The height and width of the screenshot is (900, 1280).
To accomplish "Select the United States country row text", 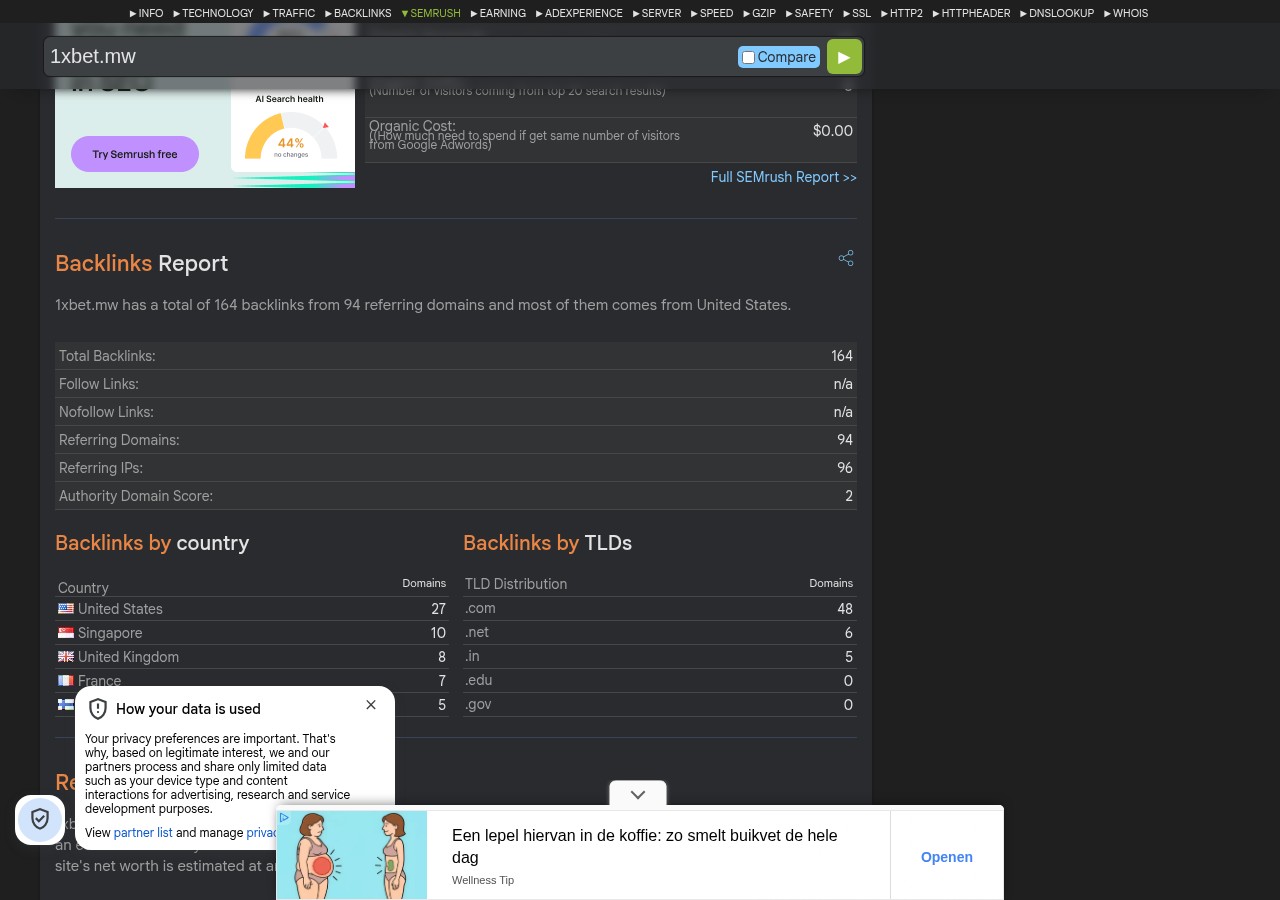I will [120, 609].
